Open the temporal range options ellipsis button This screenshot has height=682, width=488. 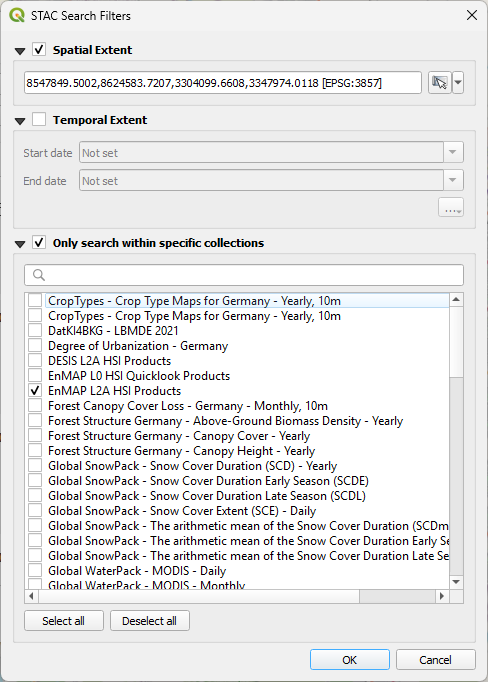(451, 207)
